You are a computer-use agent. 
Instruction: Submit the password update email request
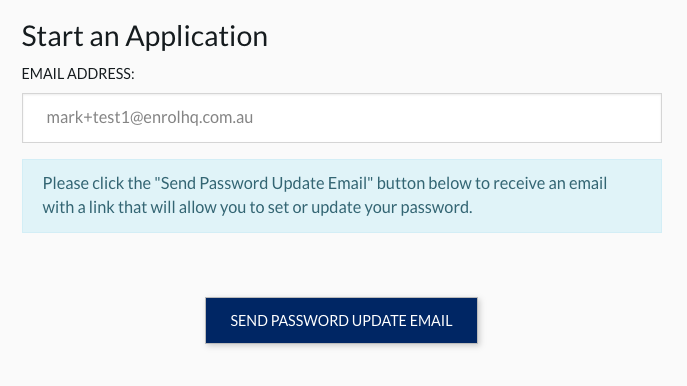coord(341,320)
